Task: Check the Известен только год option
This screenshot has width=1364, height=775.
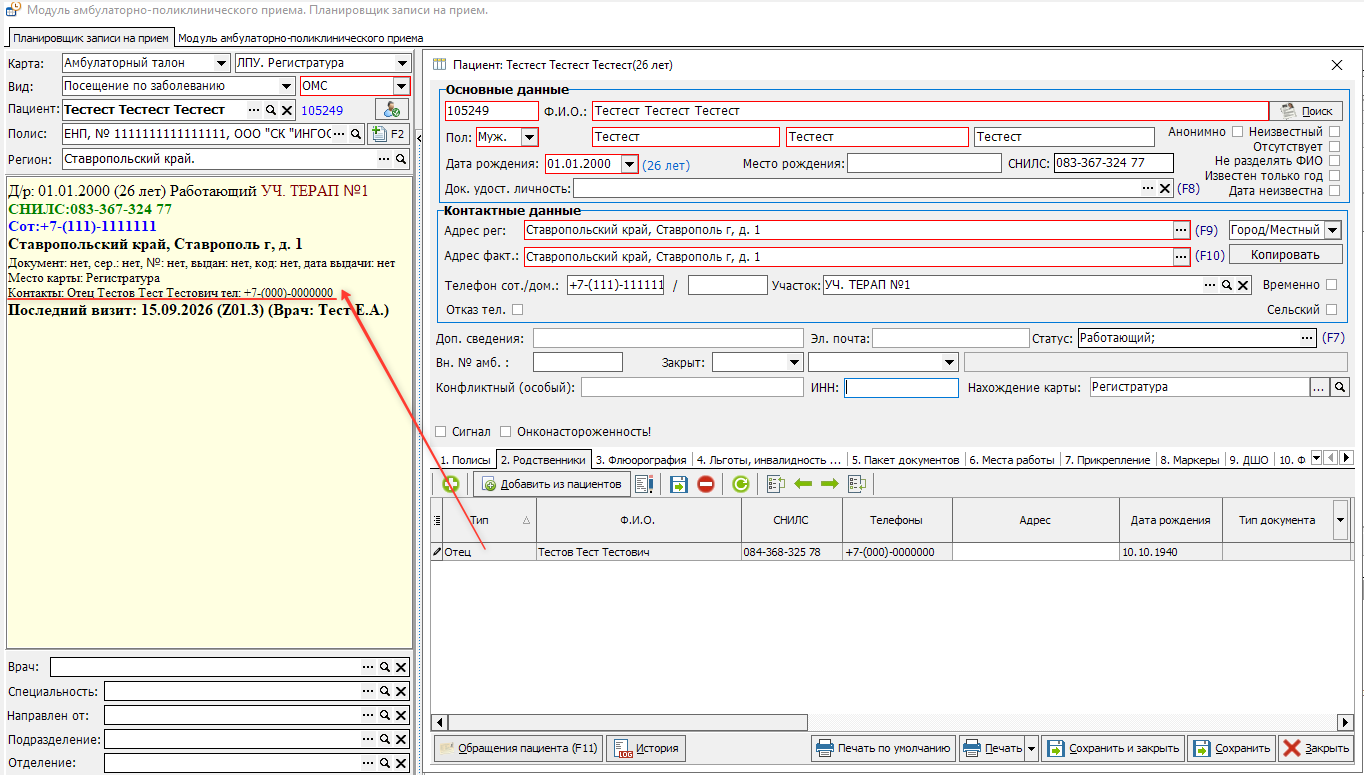Action: pyautogui.click(x=1334, y=176)
